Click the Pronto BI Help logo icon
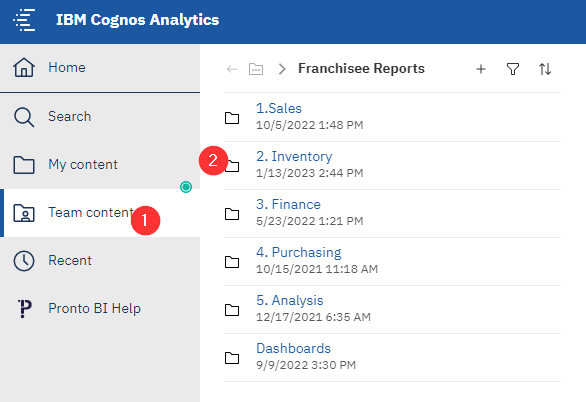 click(24, 309)
